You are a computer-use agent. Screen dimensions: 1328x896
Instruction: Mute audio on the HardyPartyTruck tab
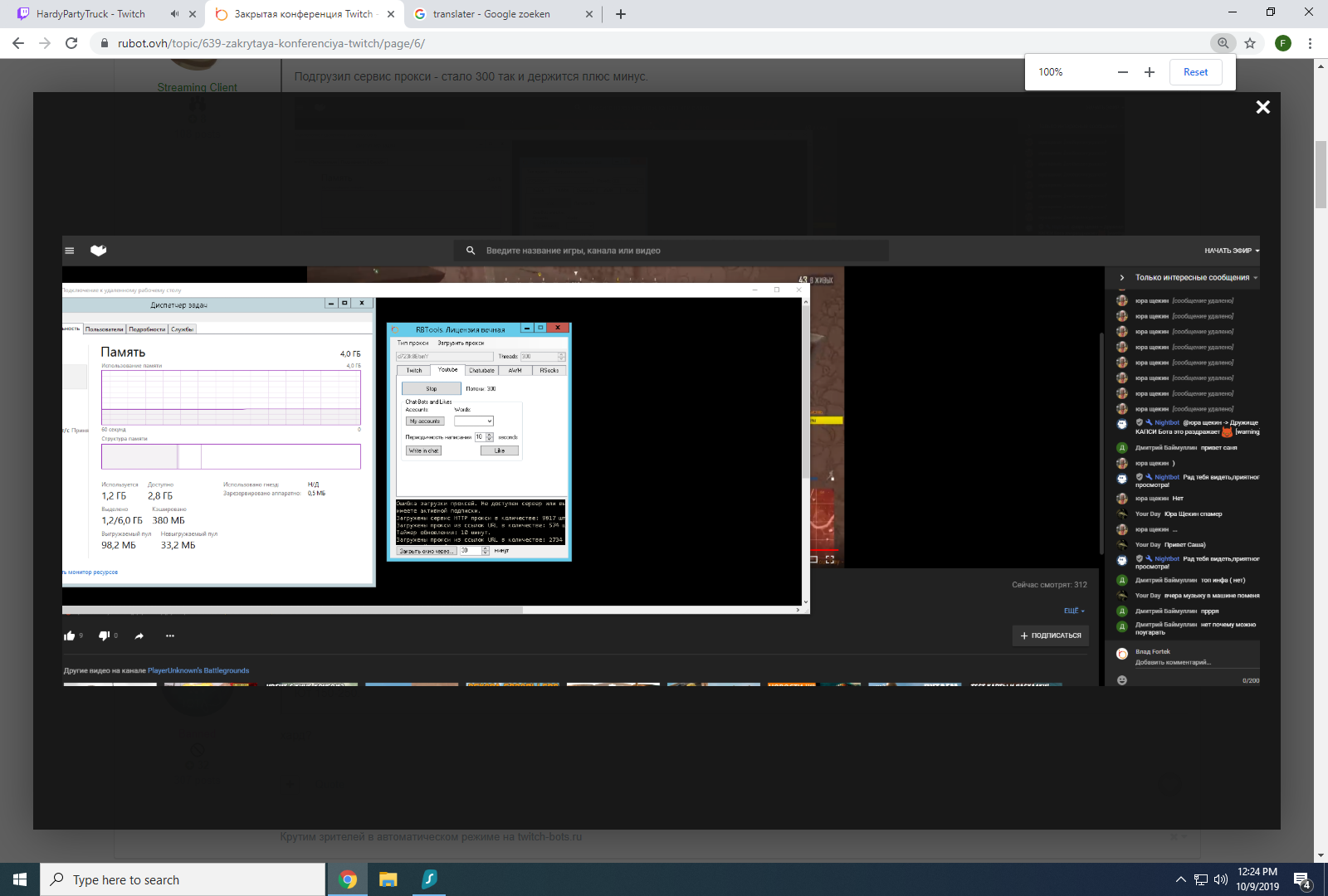[x=174, y=14]
